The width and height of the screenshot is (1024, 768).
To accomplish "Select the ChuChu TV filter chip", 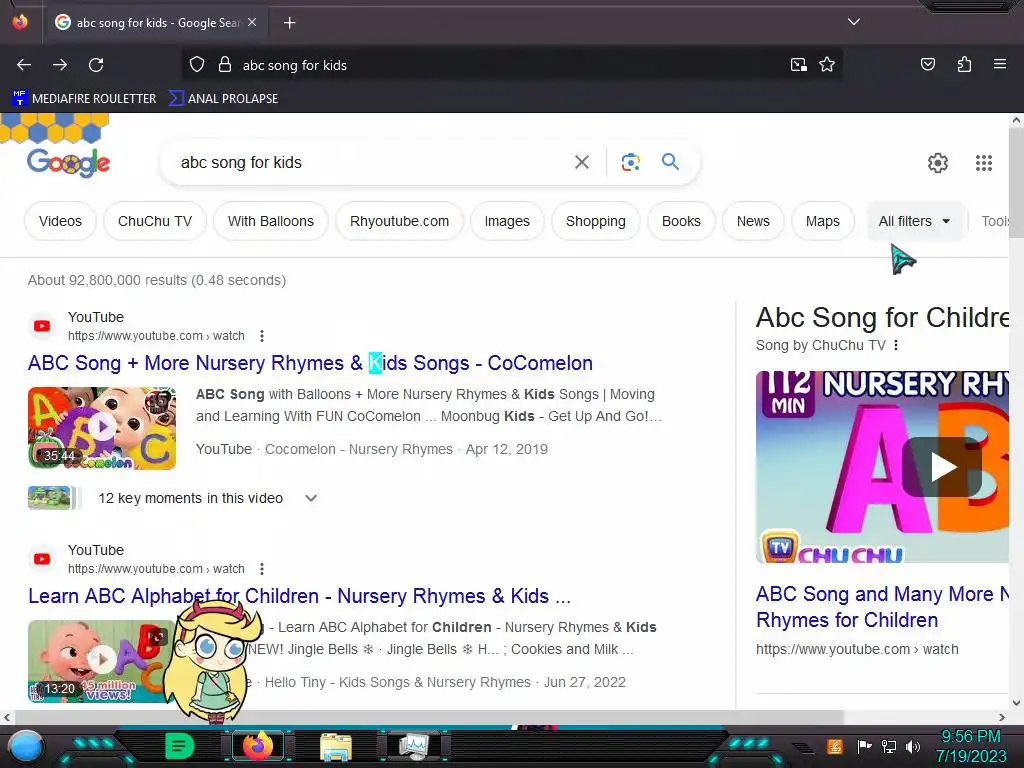I will (155, 221).
